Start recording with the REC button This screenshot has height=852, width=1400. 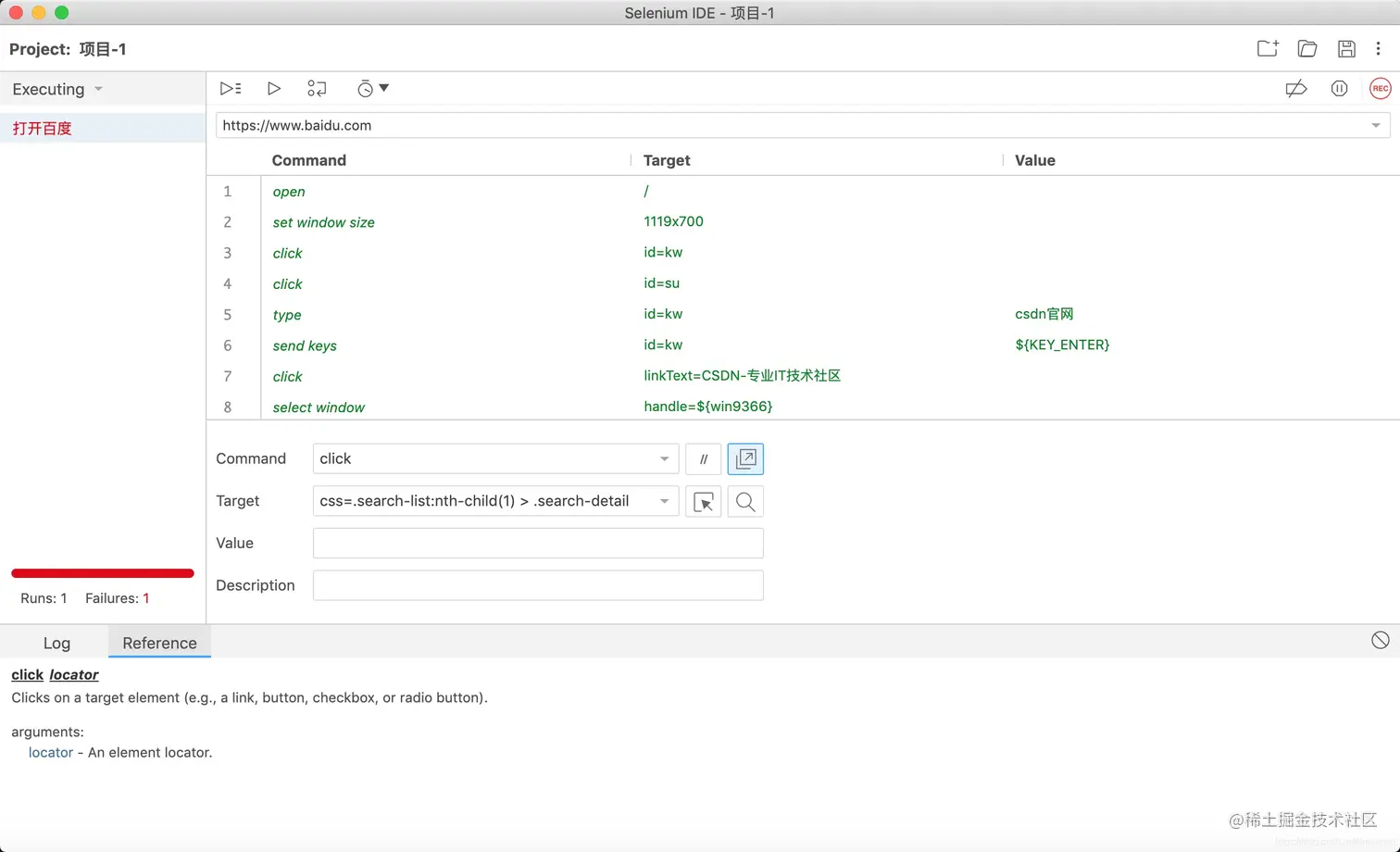[x=1380, y=89]
